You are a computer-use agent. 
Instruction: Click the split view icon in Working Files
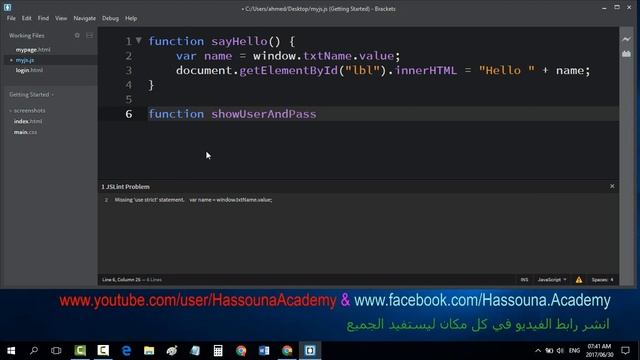(x=89, y=36)
